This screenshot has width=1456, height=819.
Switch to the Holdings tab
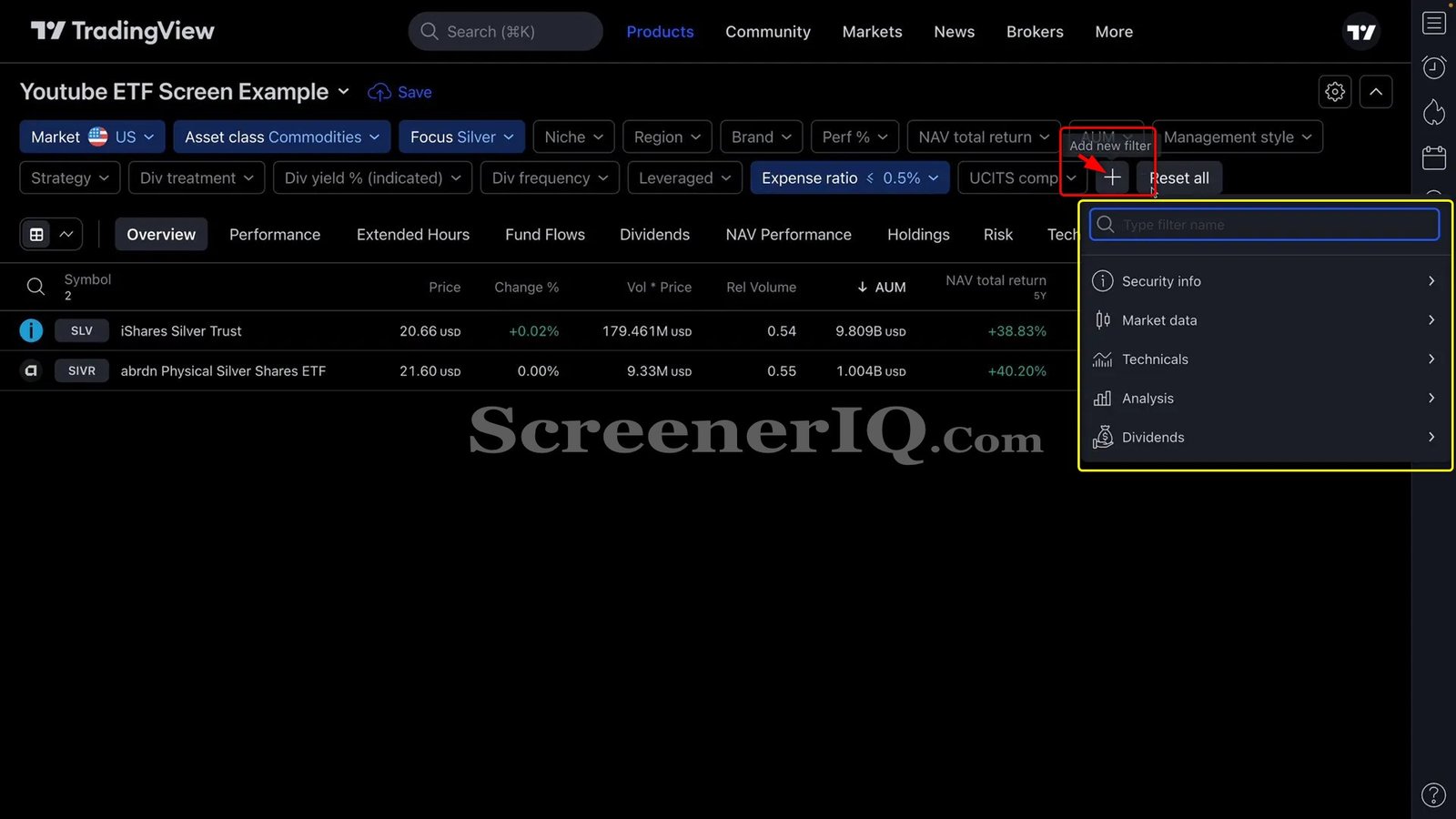918,234
